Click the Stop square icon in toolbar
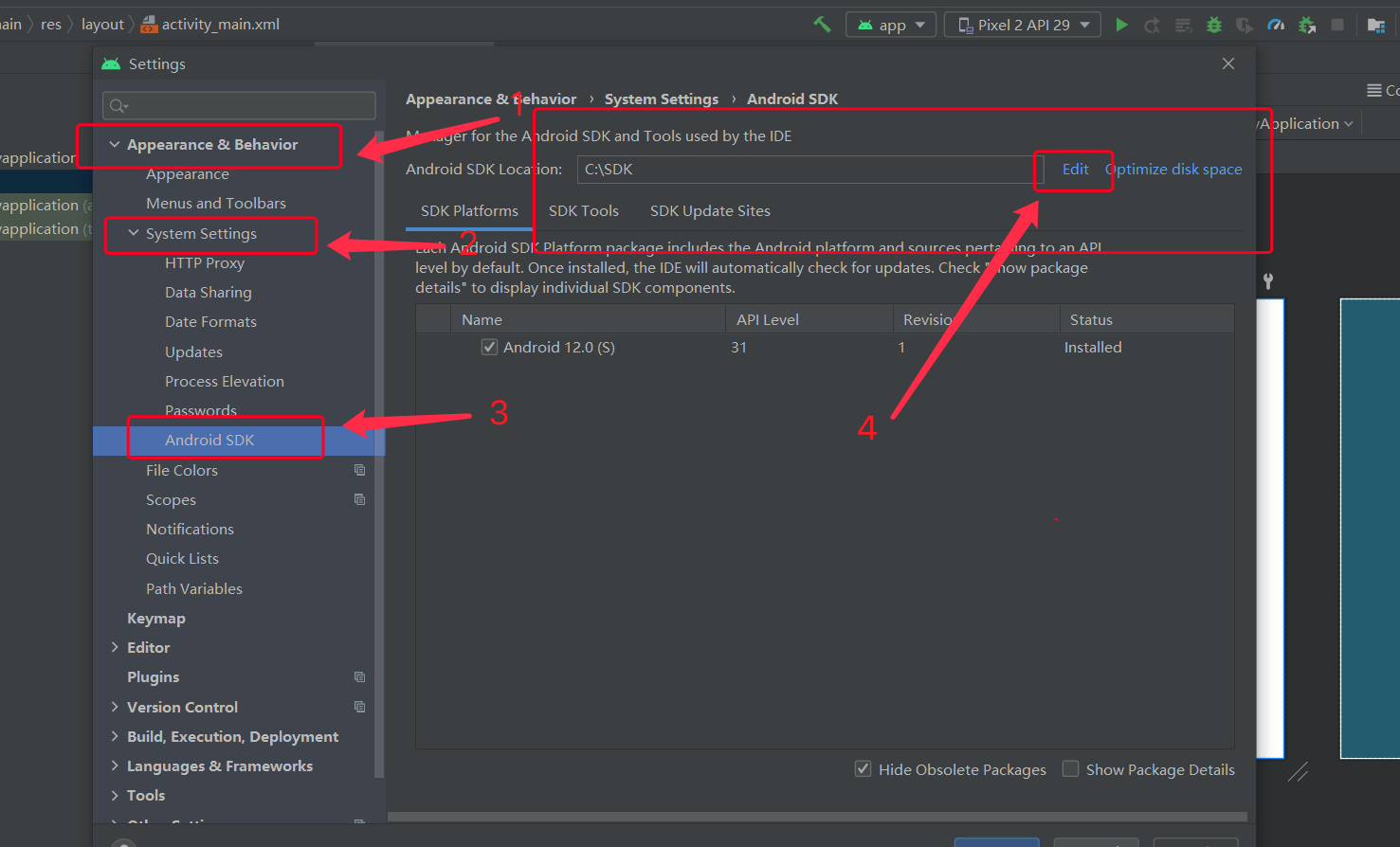The image size is (1400, 847). (x=1337, y=25)
